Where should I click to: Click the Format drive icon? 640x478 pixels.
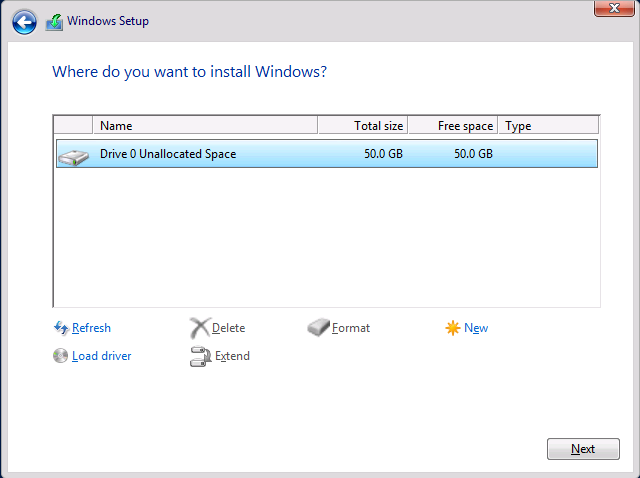(318, 327)
